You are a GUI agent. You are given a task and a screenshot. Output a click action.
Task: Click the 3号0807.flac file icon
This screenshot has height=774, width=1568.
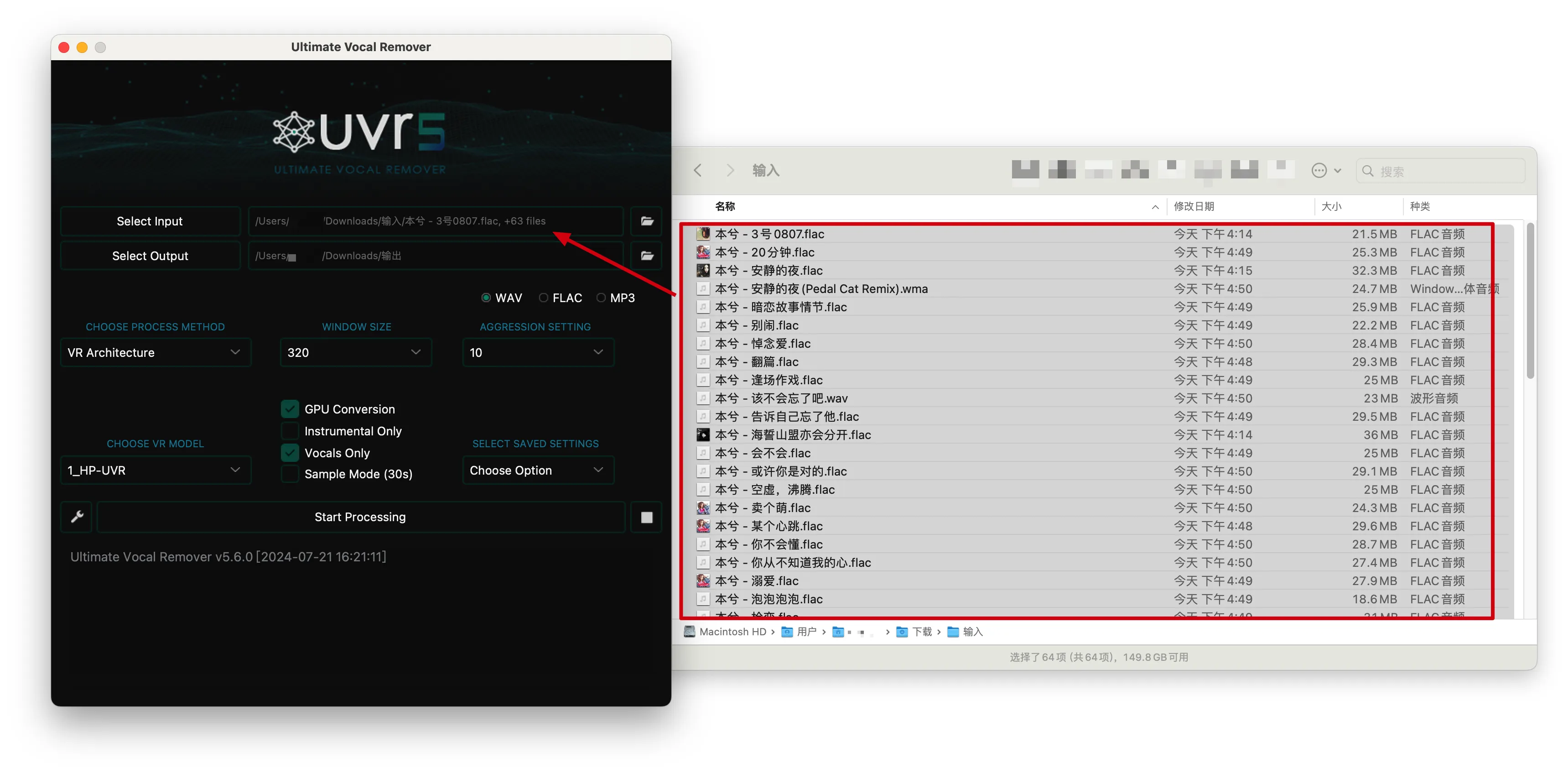703,234
